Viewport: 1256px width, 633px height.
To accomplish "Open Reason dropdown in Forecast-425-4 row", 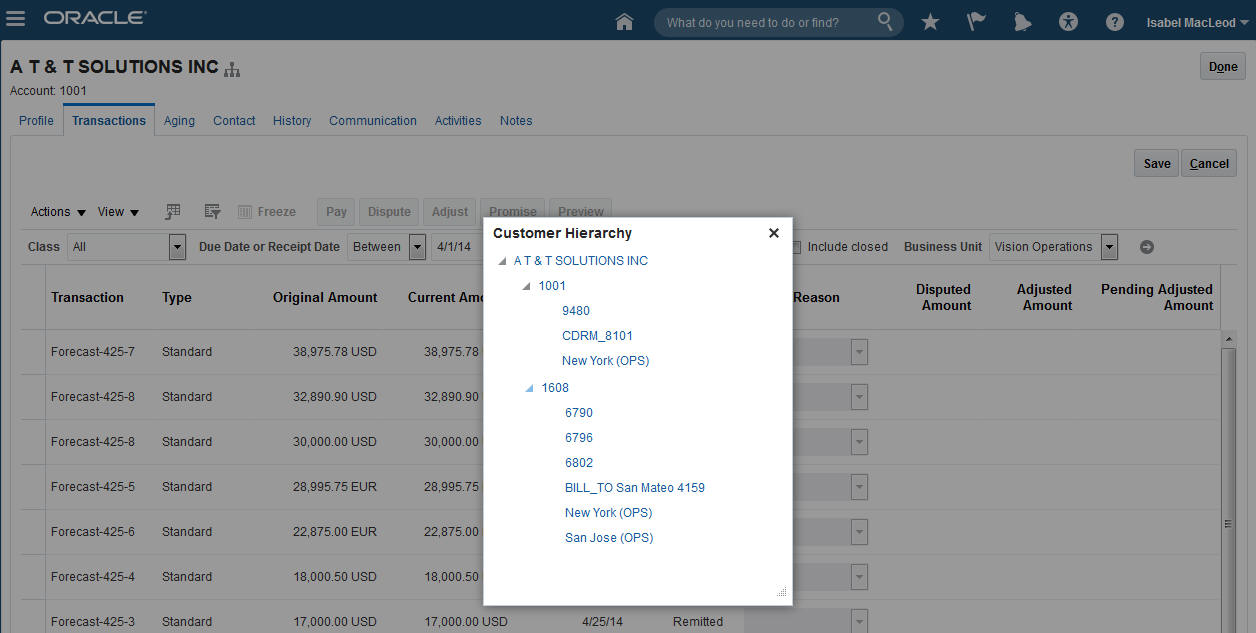I will pos(859,577).
